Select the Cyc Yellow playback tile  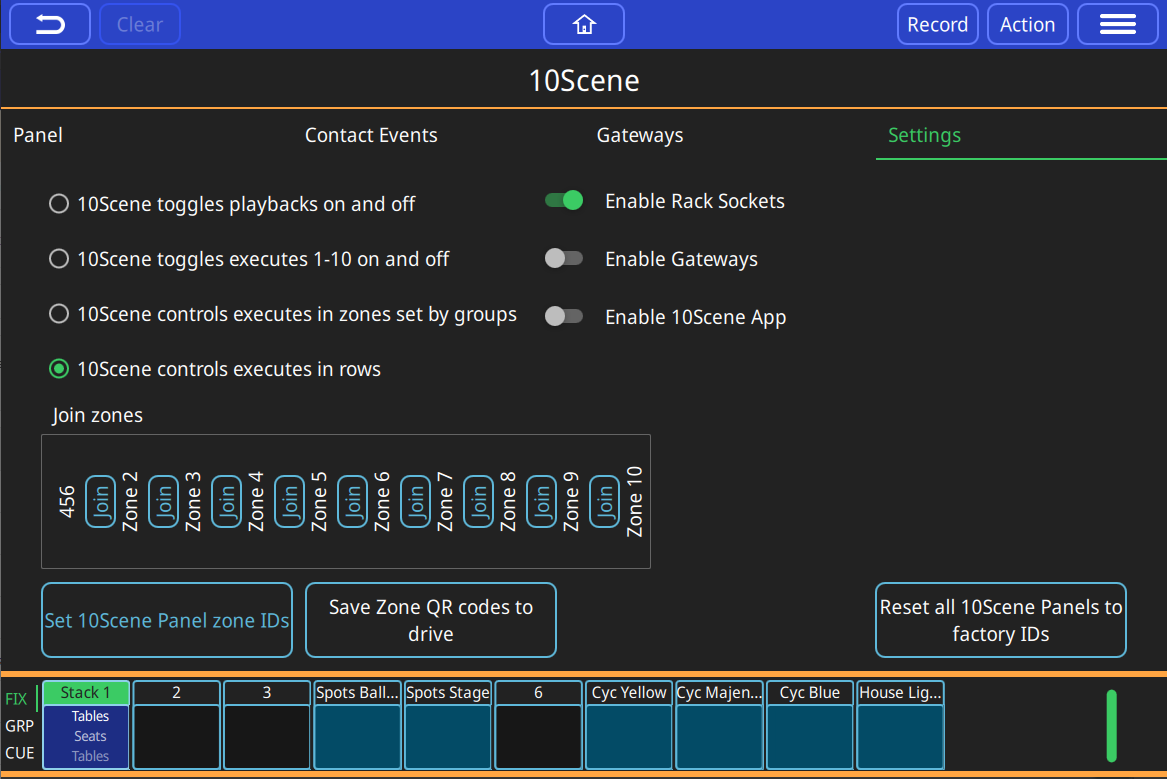629,725
